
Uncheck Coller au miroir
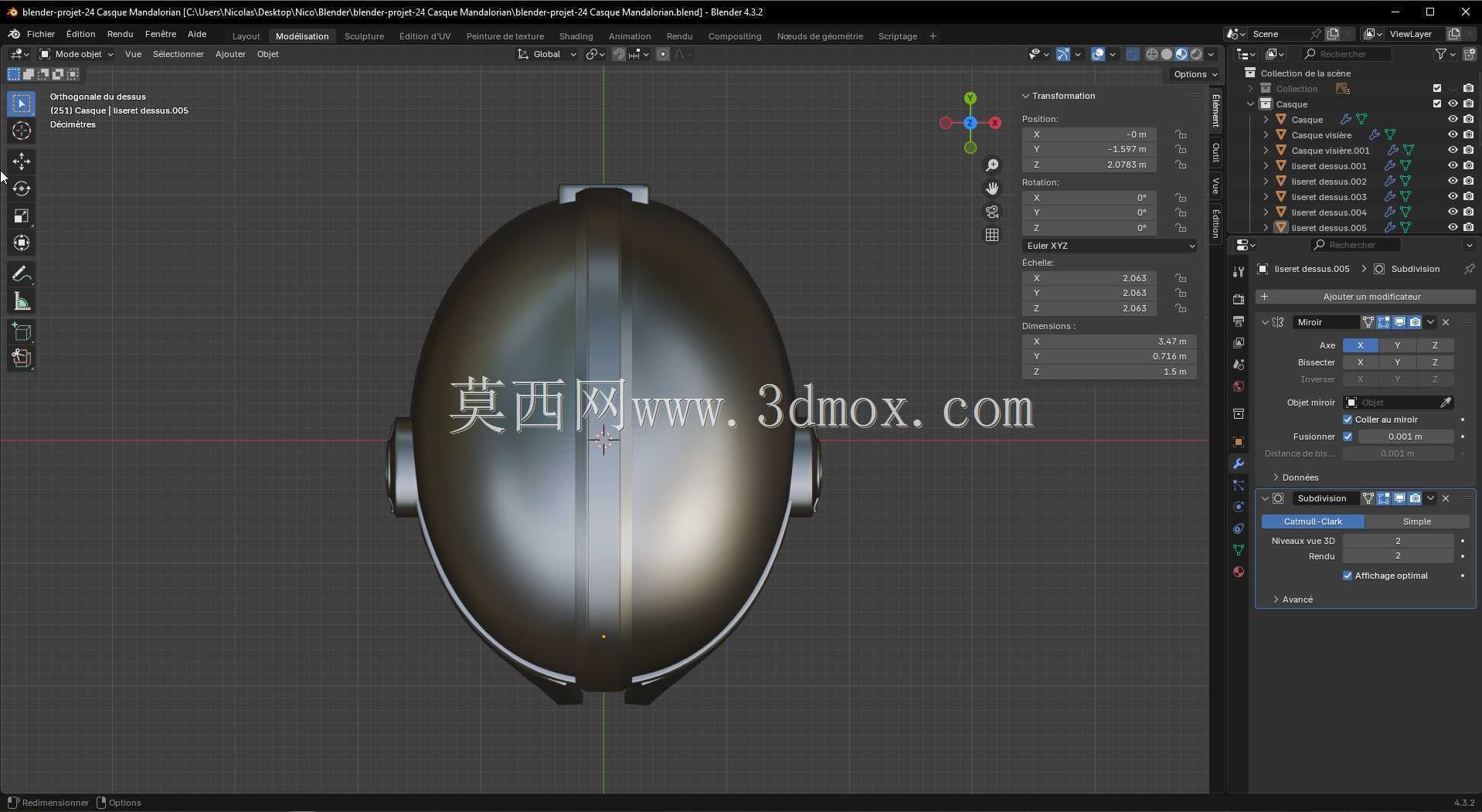tap(1348, 420)
